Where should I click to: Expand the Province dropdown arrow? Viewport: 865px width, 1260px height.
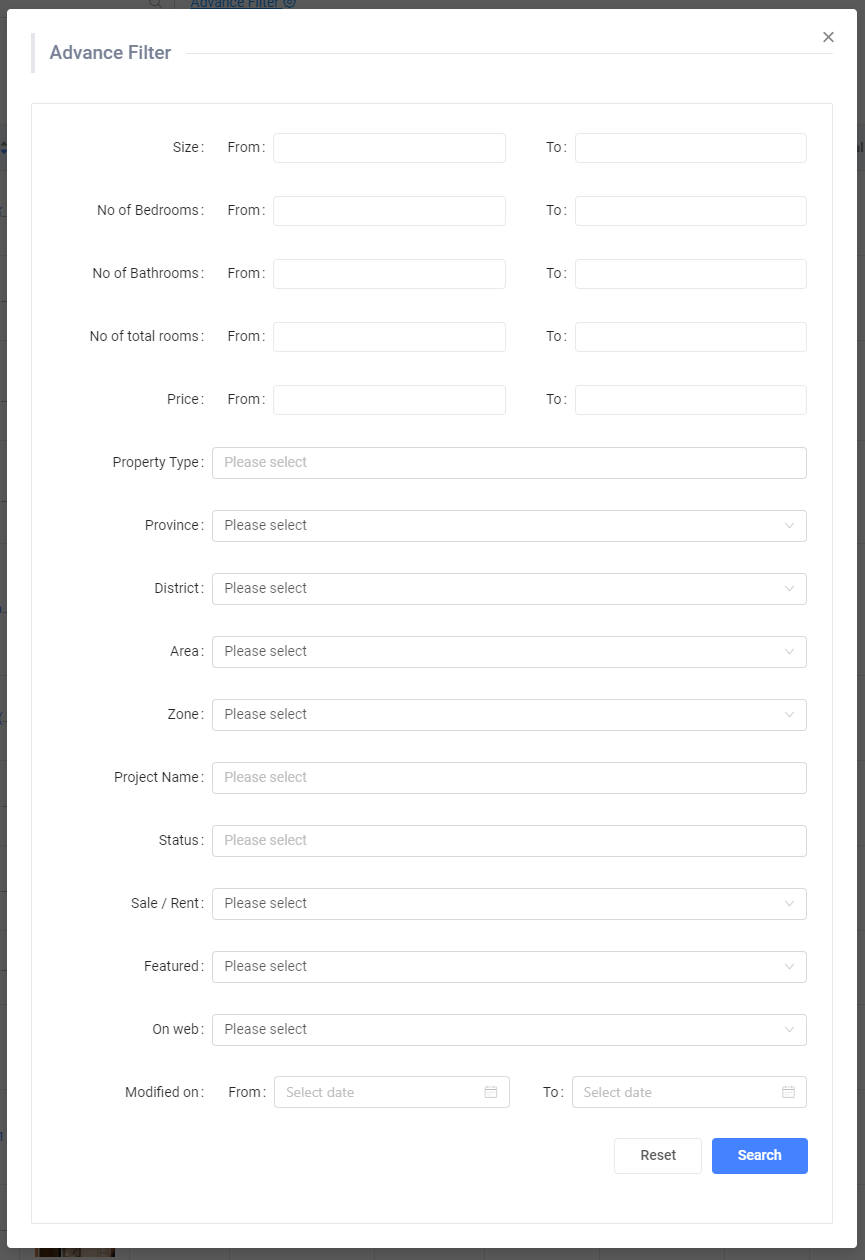click(789, 526)
